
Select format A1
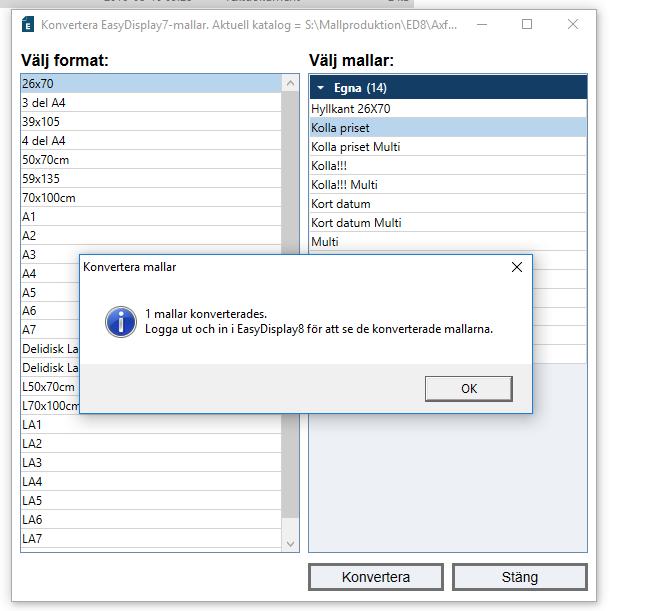pyautogui.click(x=151, y=217)
